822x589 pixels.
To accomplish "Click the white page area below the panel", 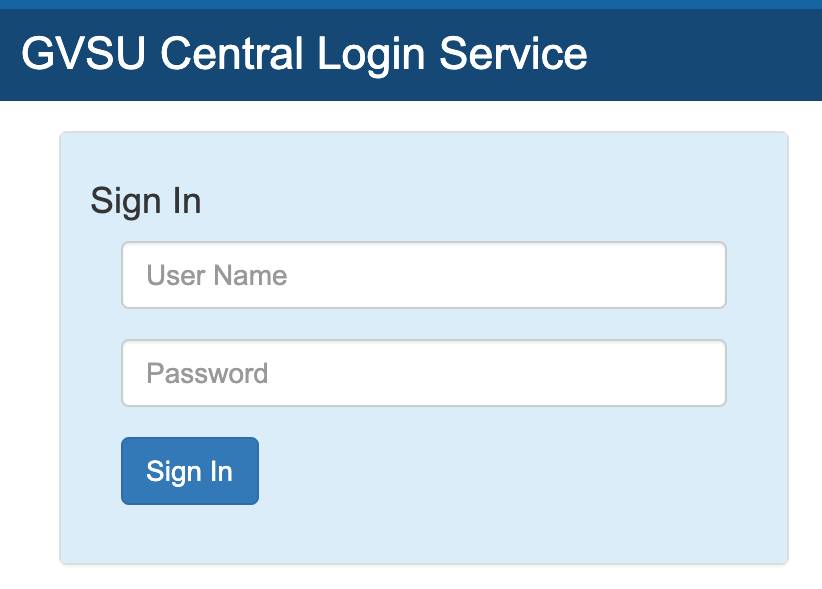I will 411,578.
